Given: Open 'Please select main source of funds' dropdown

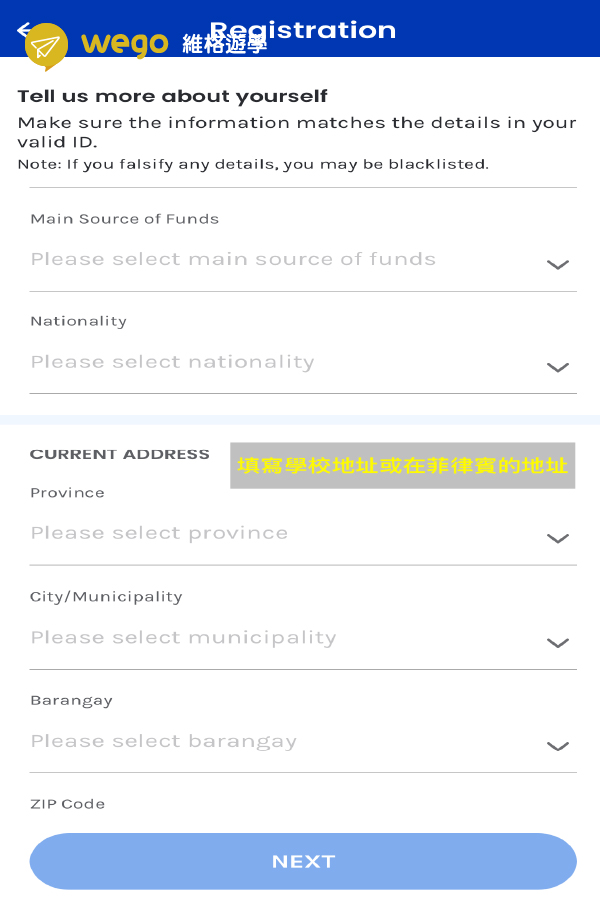Looking at the screenshot, I should [233, 260].
